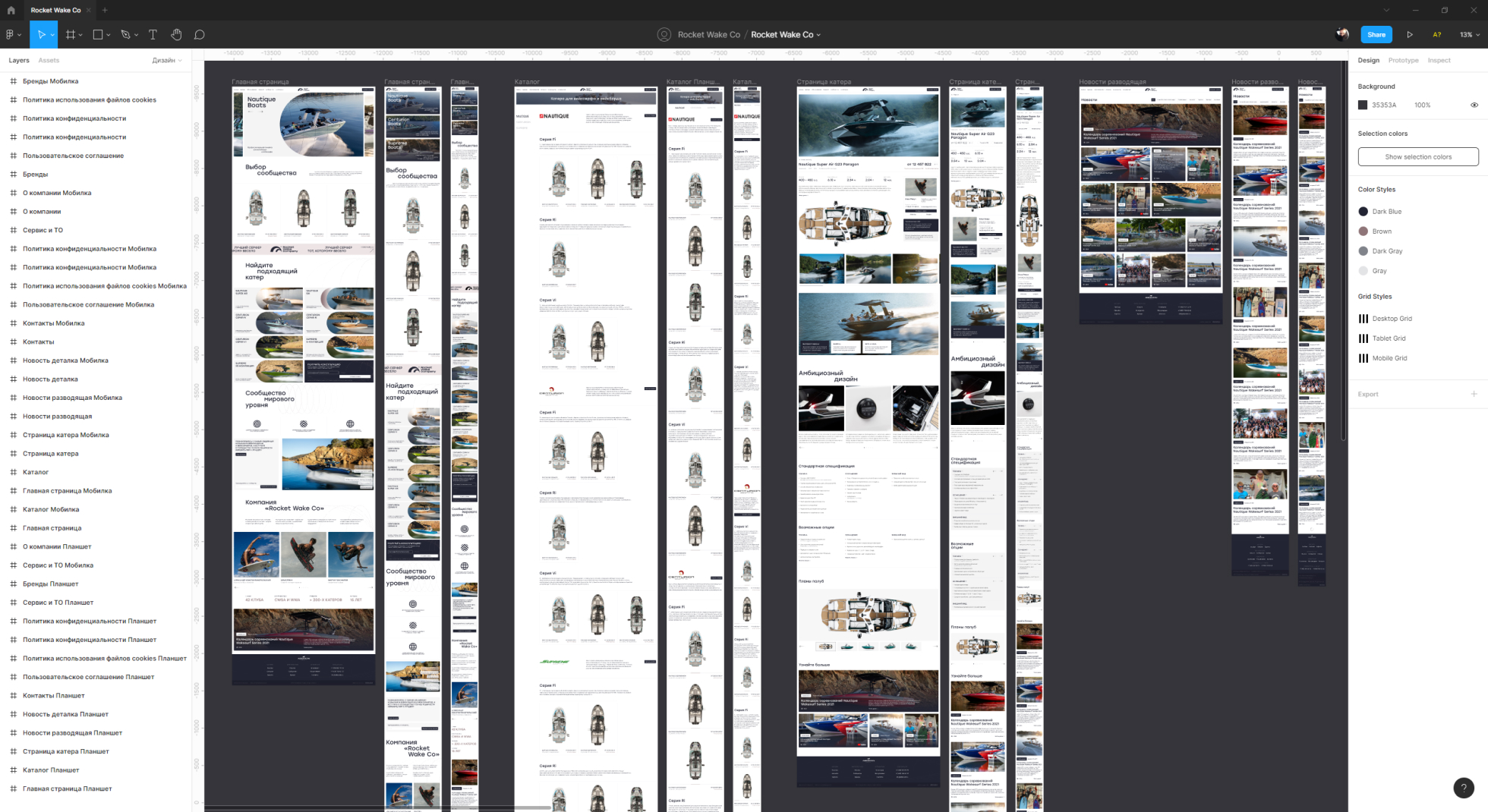Switch to the Prototype tab
Image resolution: width=1488 pixels, height=812 pixels.
coord(1403,61)
